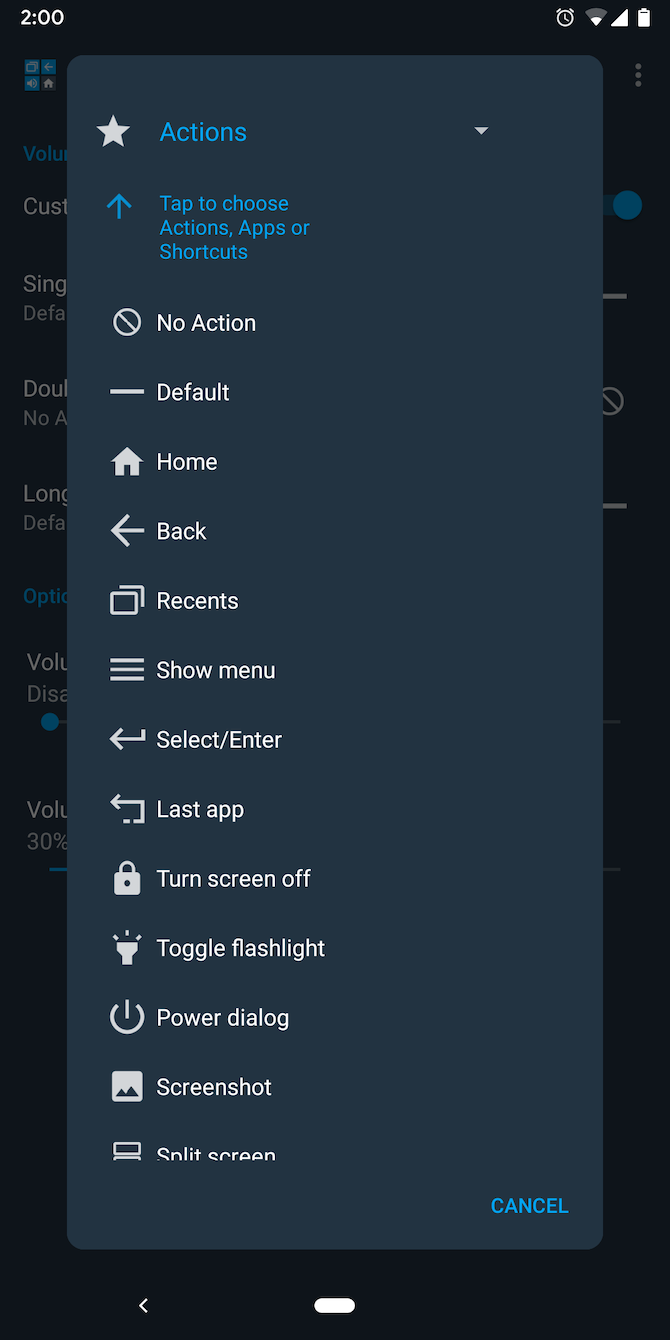Tap the Back arrow action icon
This screenshot has height=1340, width=670.
(x=126, y=531)
